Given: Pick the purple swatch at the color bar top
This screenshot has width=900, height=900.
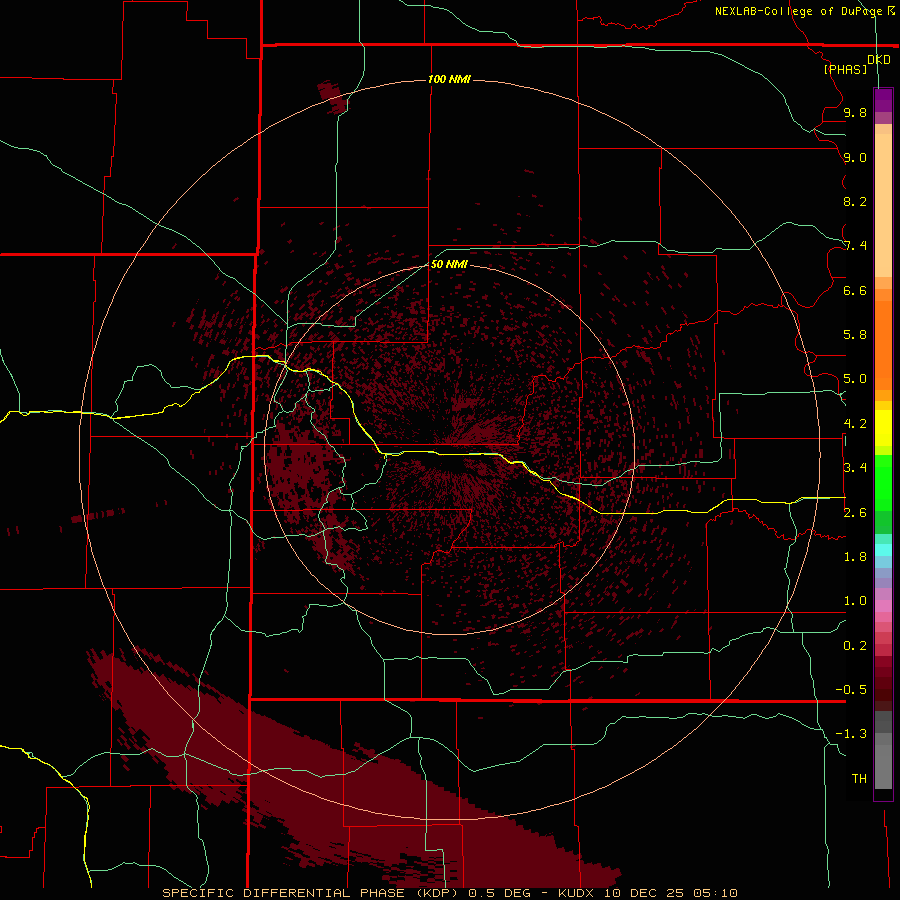Looking at the screenshot, I should tap(883, 100).
